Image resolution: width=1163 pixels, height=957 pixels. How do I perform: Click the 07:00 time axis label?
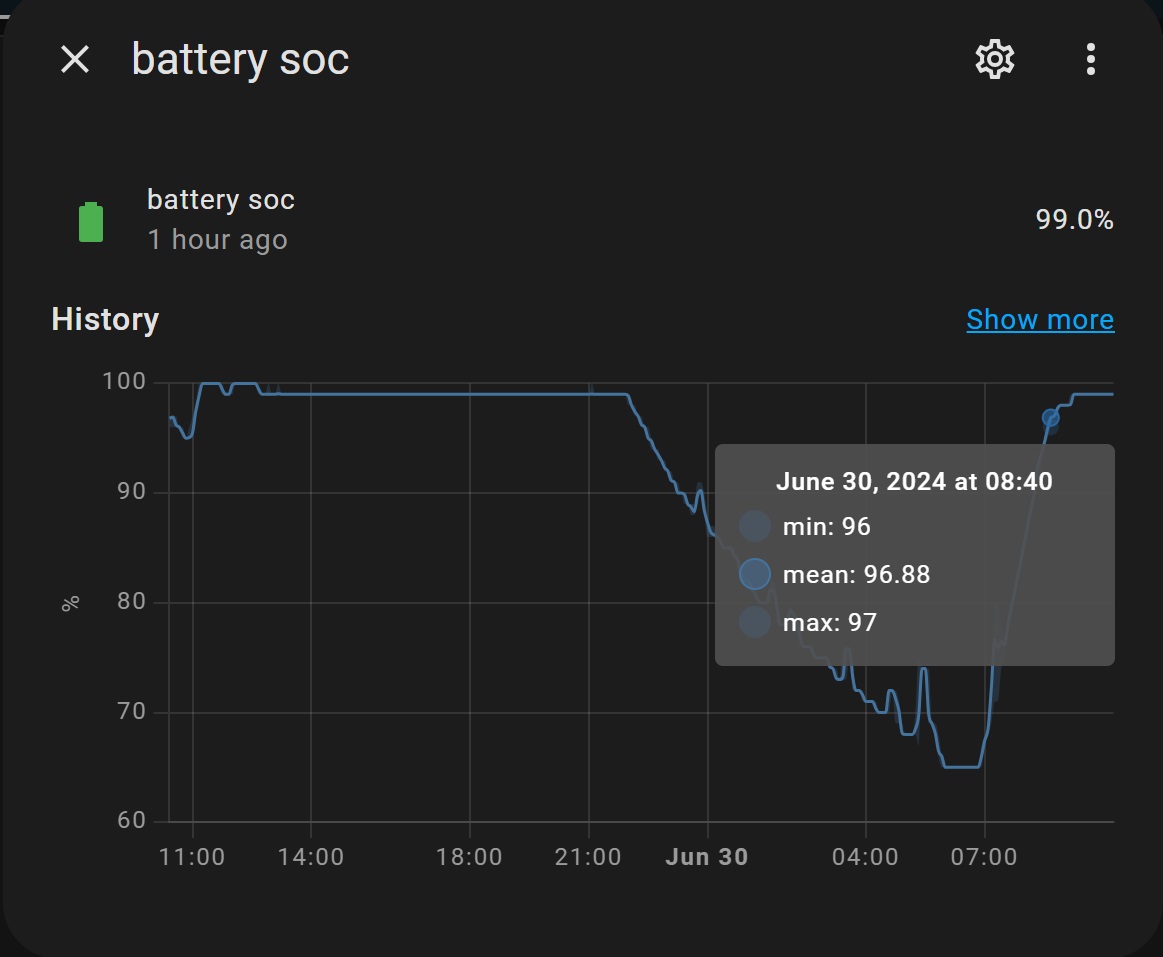coord(984,857)
